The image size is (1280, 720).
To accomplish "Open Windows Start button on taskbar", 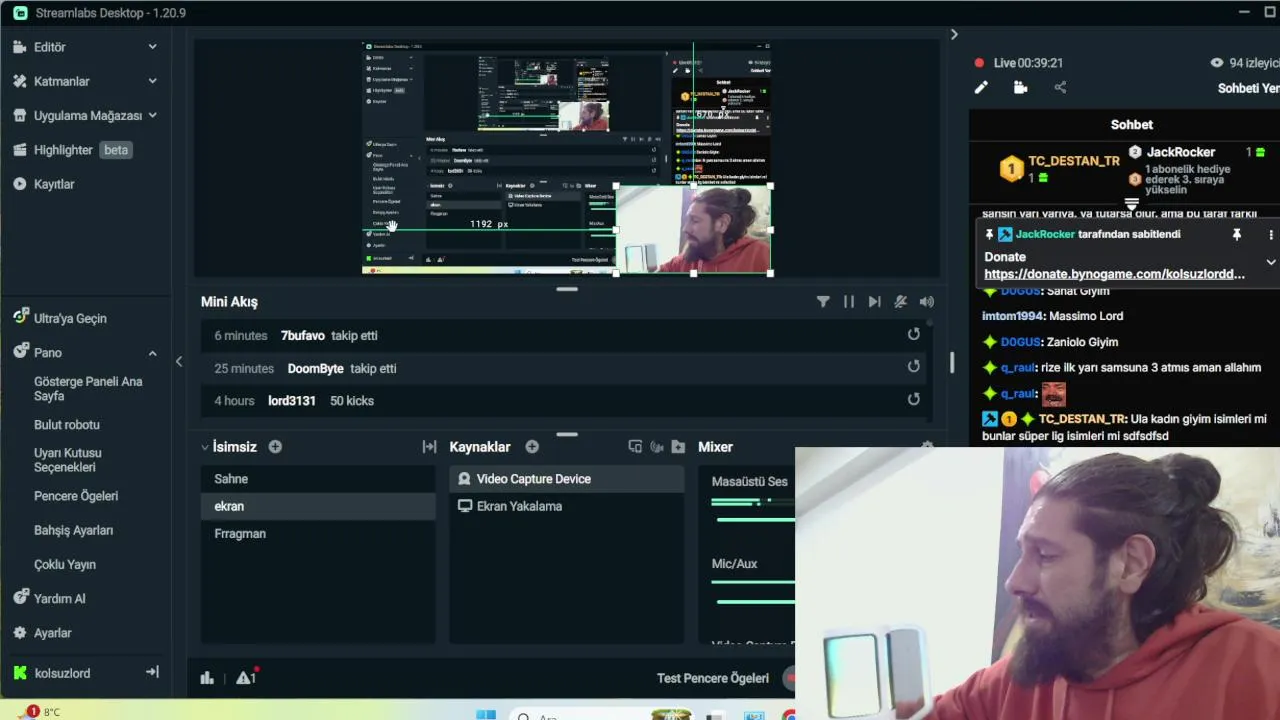I will tap(486, 714).
